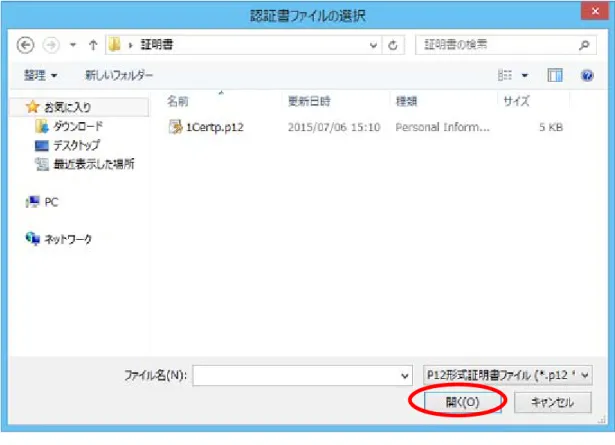Click the キャンセル button
This screenshot has height=445, width=615.
pos(553,402)
